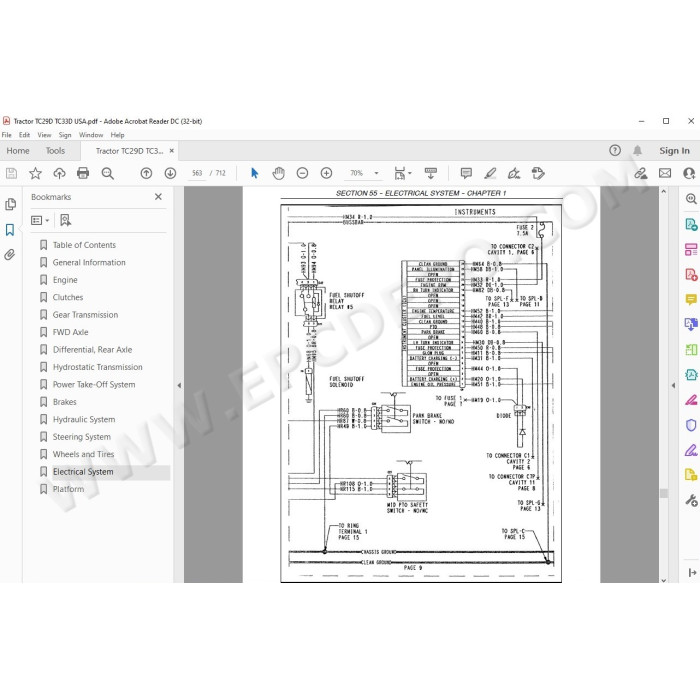Share a link to the file
Image resolution: width=700 pixels, height=700 pixels.
[641, 173]
